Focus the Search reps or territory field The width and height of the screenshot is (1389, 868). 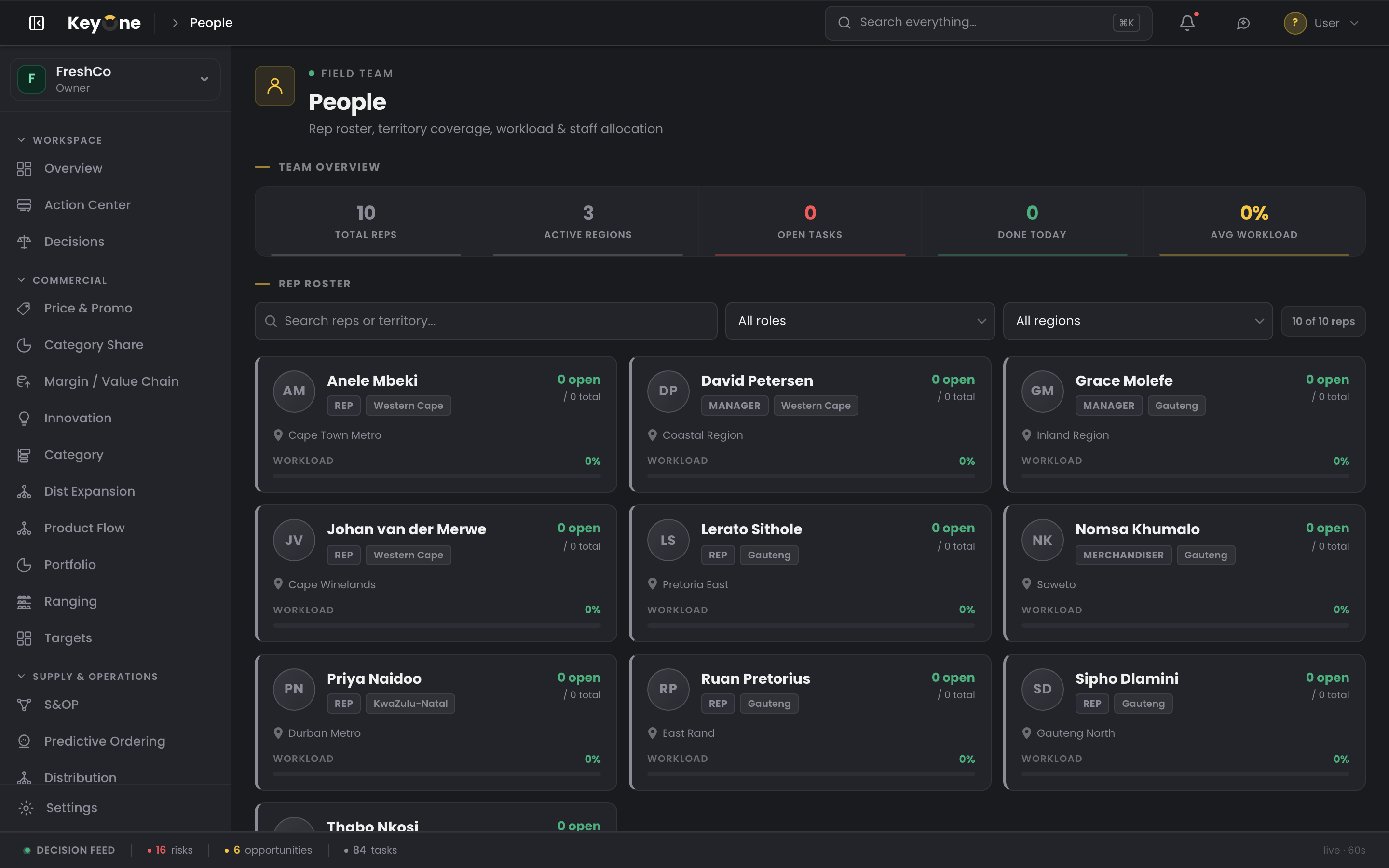tap(486, 321)
